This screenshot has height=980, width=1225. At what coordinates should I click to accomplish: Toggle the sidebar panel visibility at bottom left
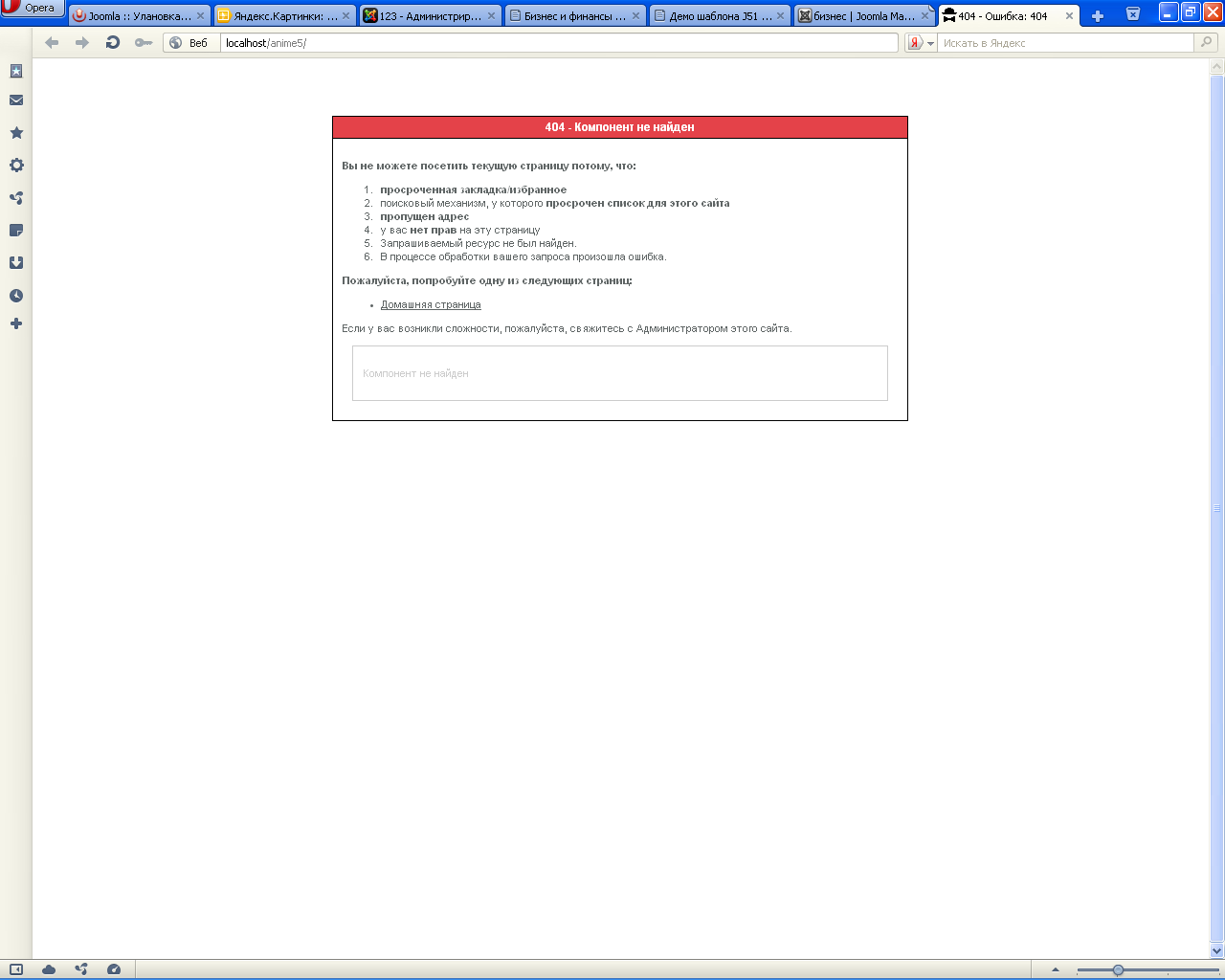point(15,969)
